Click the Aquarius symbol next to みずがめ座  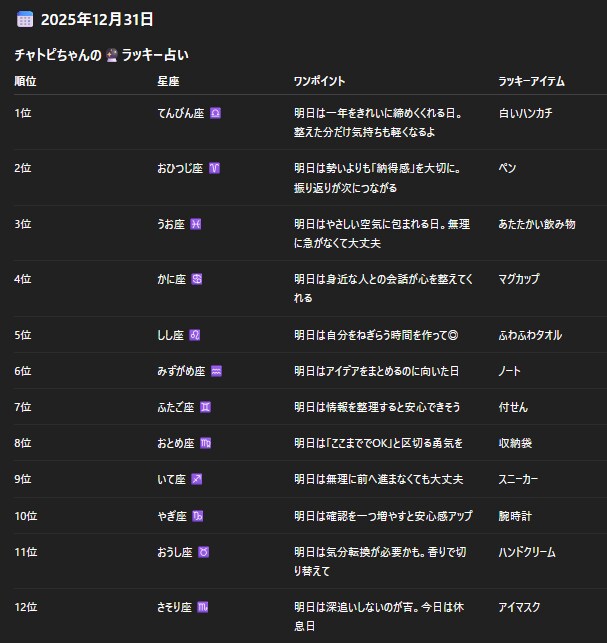point(216,371)
